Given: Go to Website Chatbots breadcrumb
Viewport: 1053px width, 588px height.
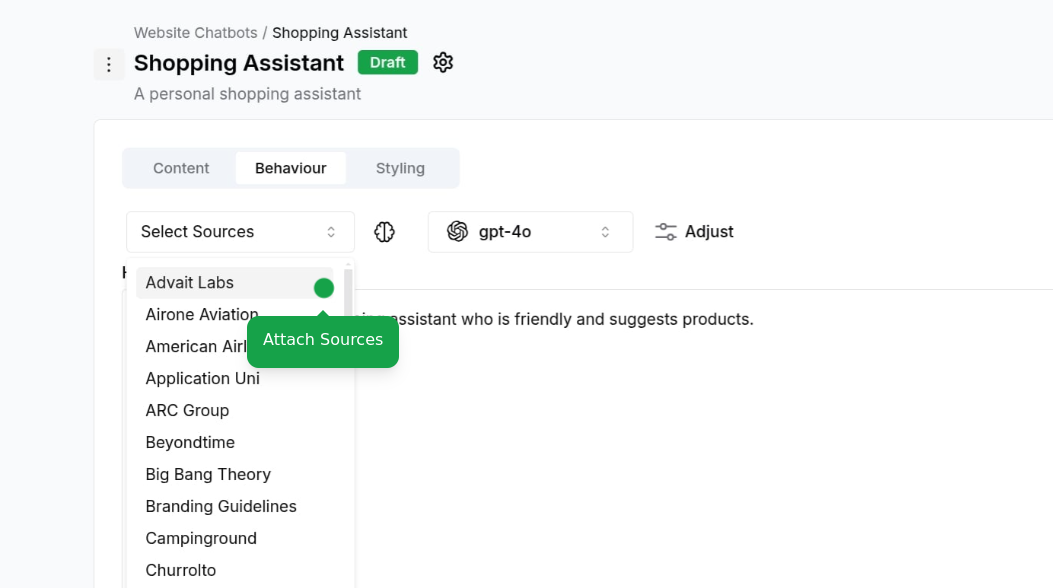Looking at the screenshot, I should pyautogui.click(x=195, y=33).
